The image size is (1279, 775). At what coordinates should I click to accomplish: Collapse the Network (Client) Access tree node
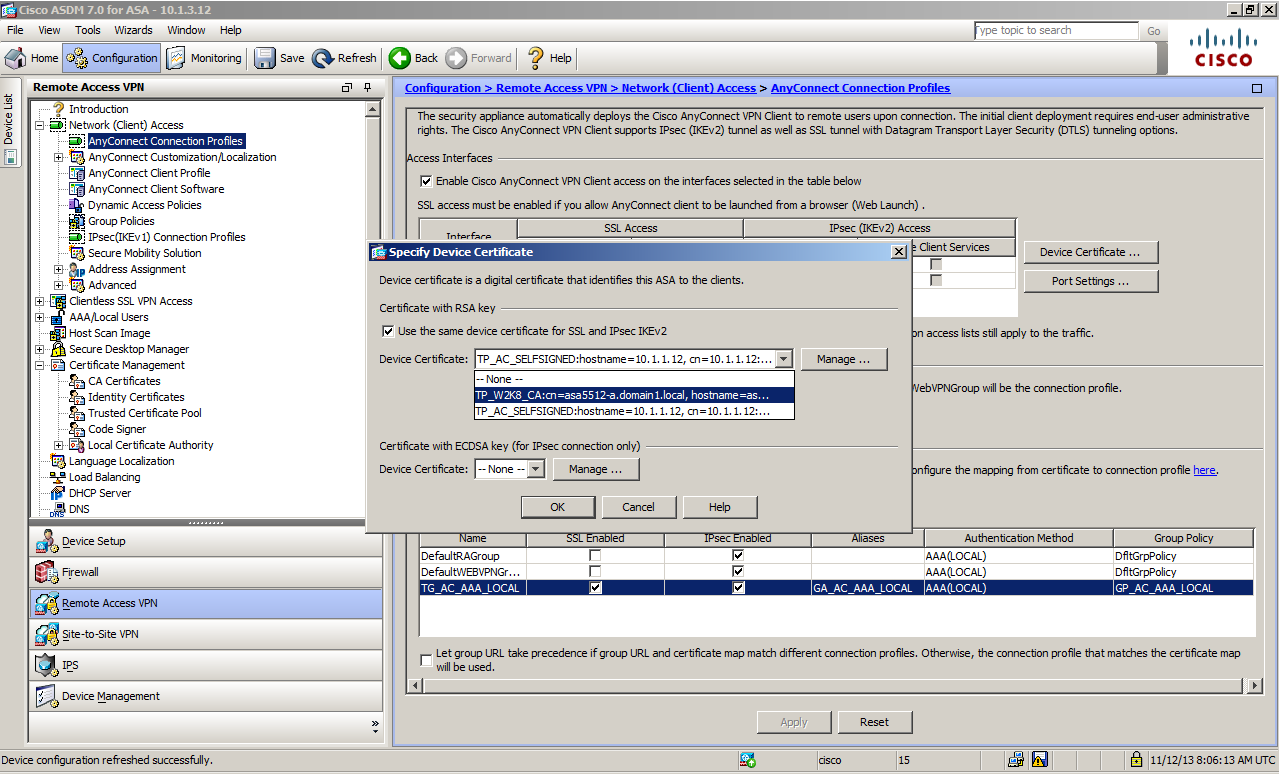click(40, 125)
